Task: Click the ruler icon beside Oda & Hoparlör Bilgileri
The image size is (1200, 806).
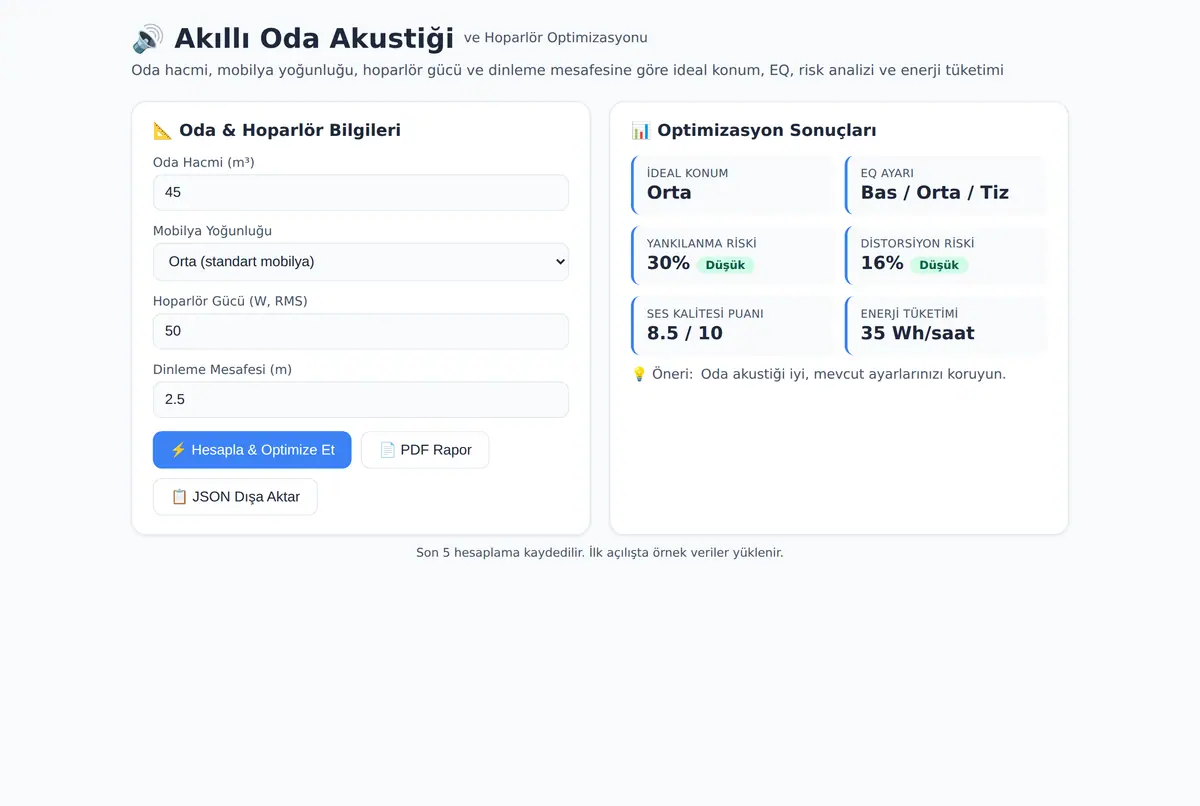Action: [163, 130]
